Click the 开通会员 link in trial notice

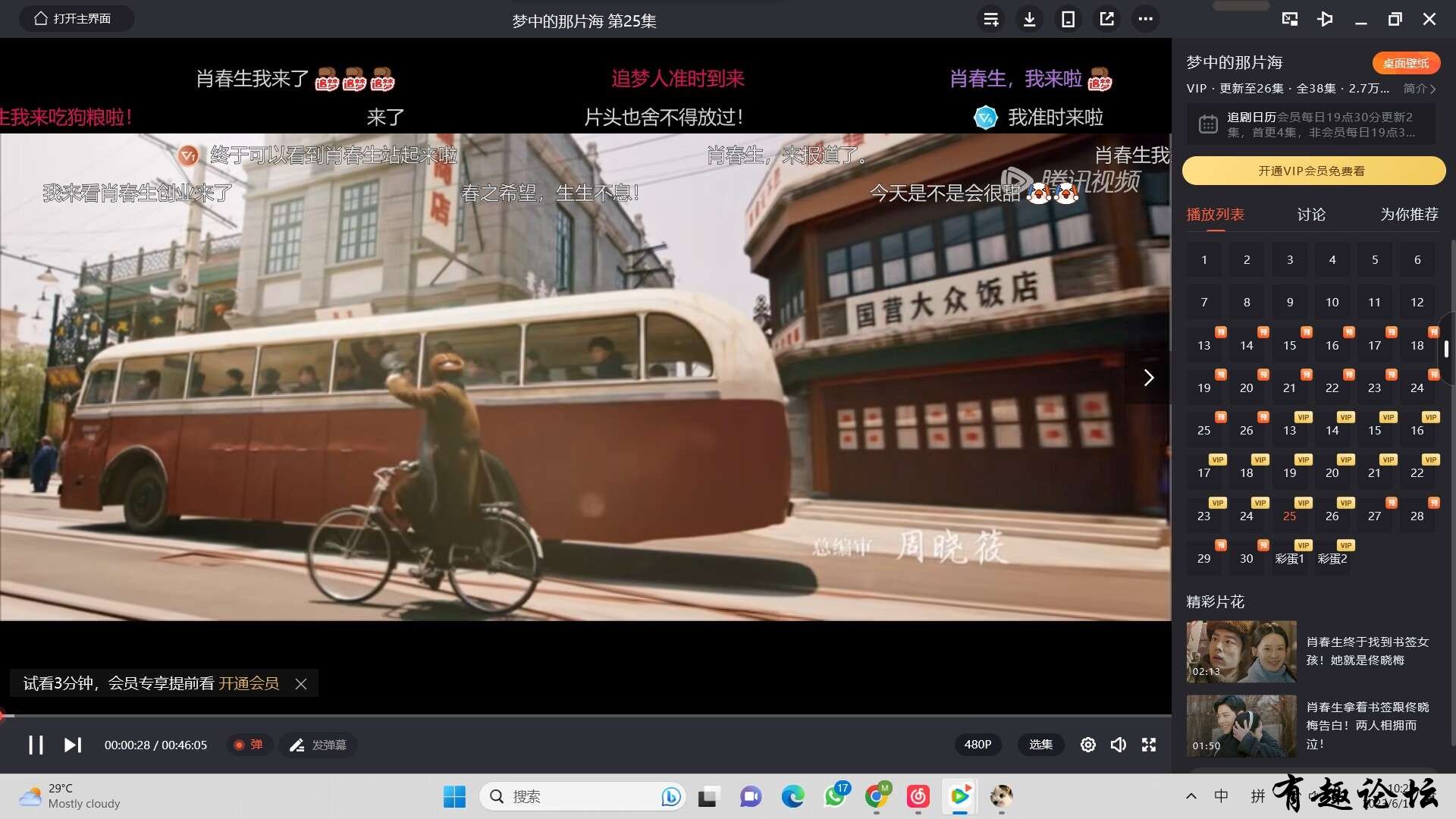tap(249, 683)
